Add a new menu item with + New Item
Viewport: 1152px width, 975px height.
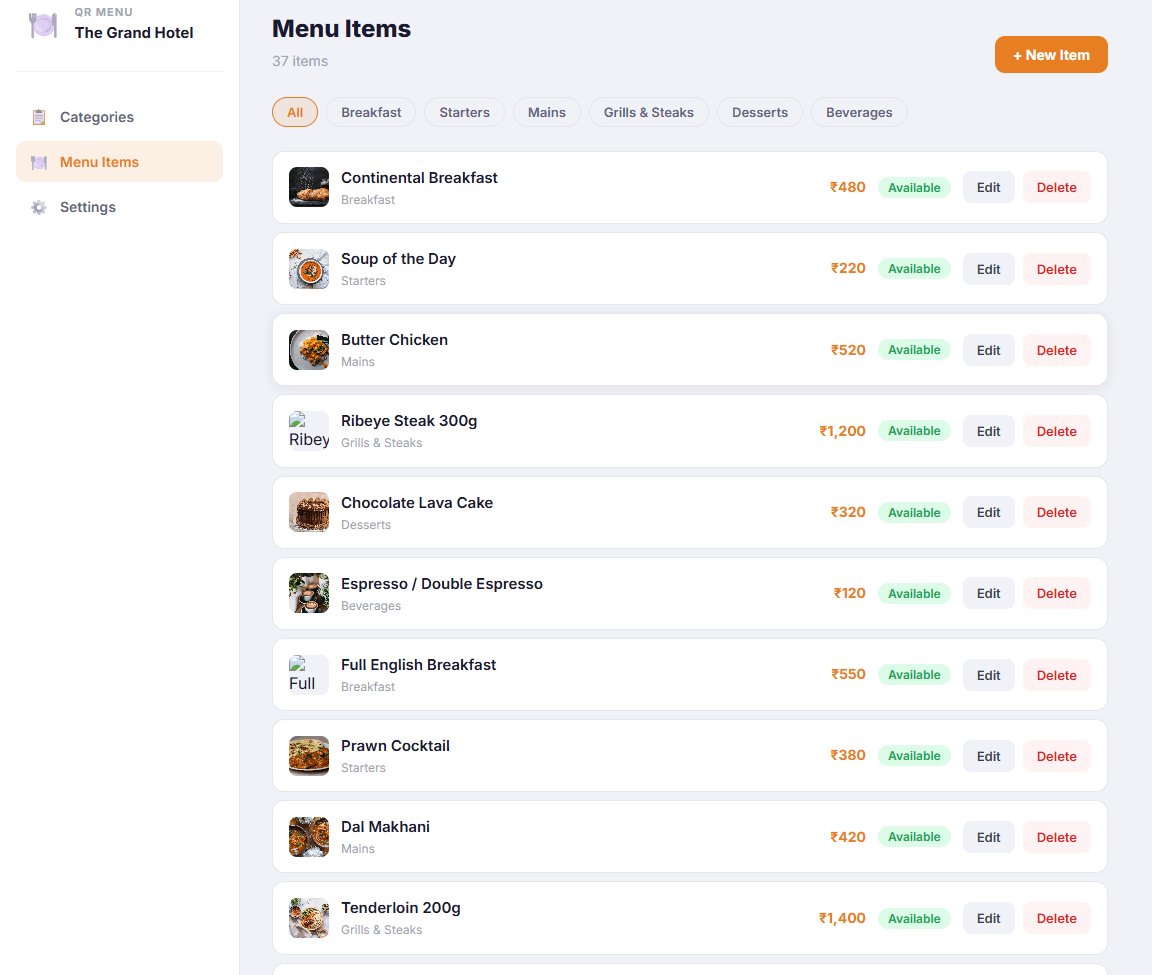coord(1051,55)
